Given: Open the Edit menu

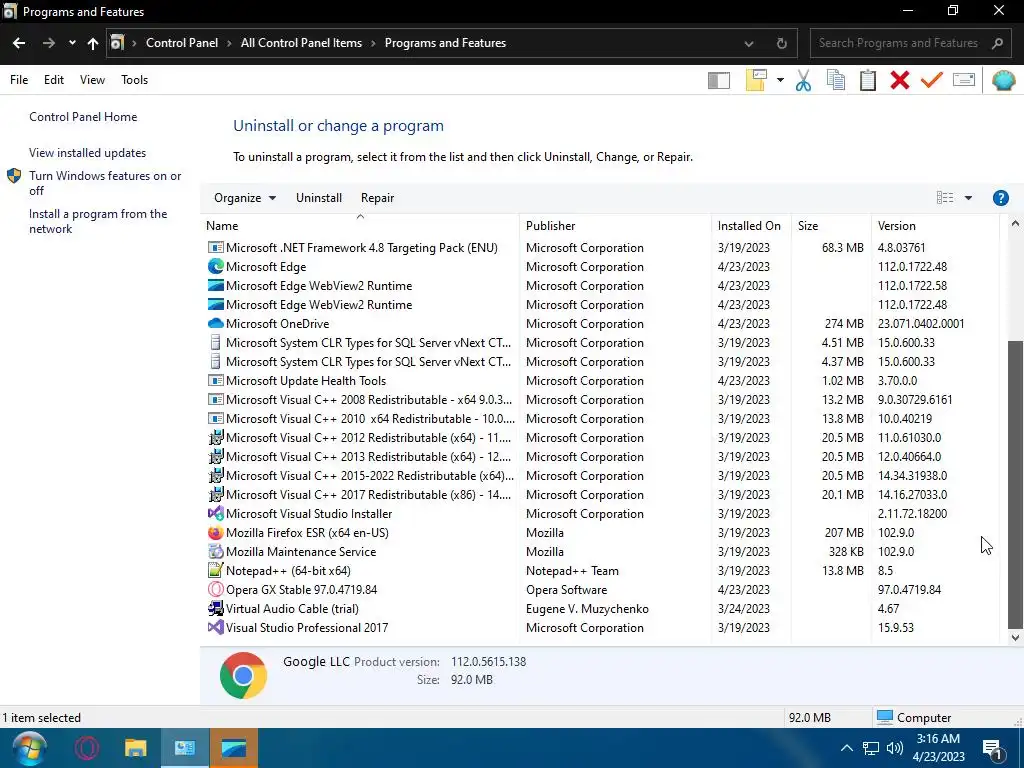Looking at the screenshot, I should 54,80.
